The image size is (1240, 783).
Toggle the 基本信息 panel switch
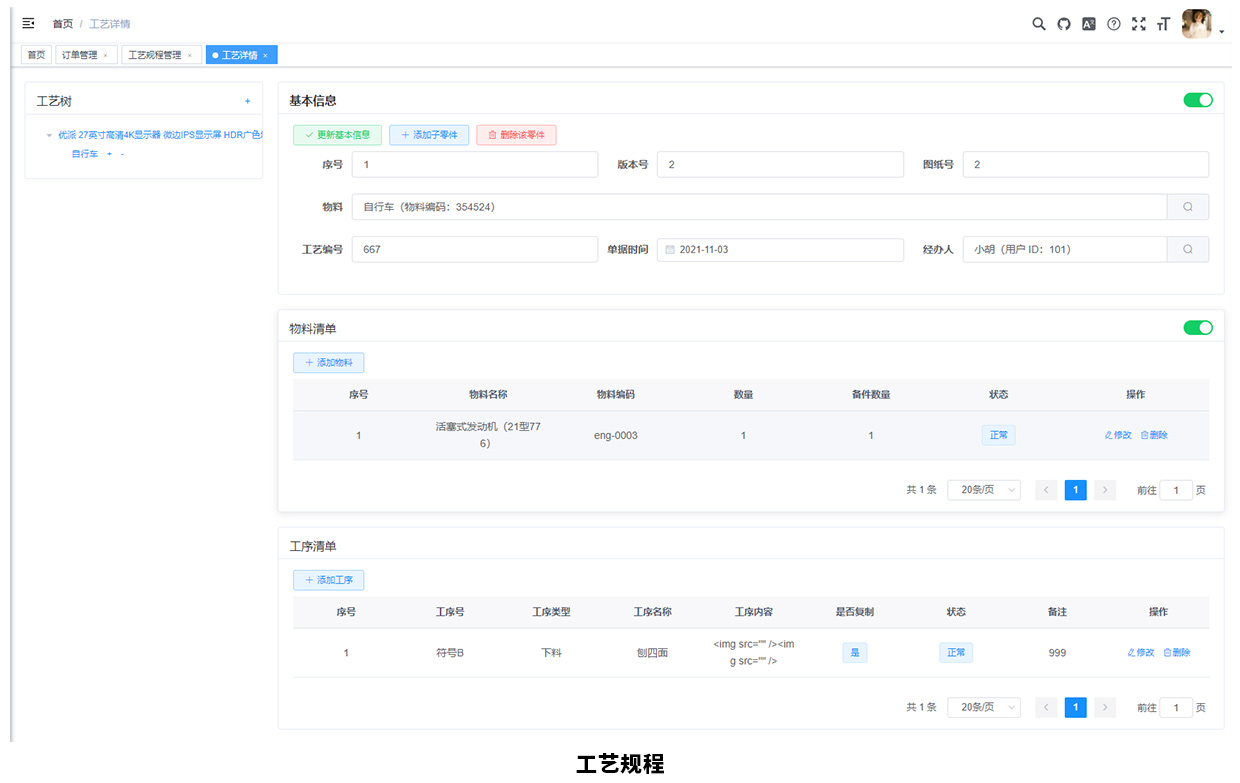[1197, 100]
